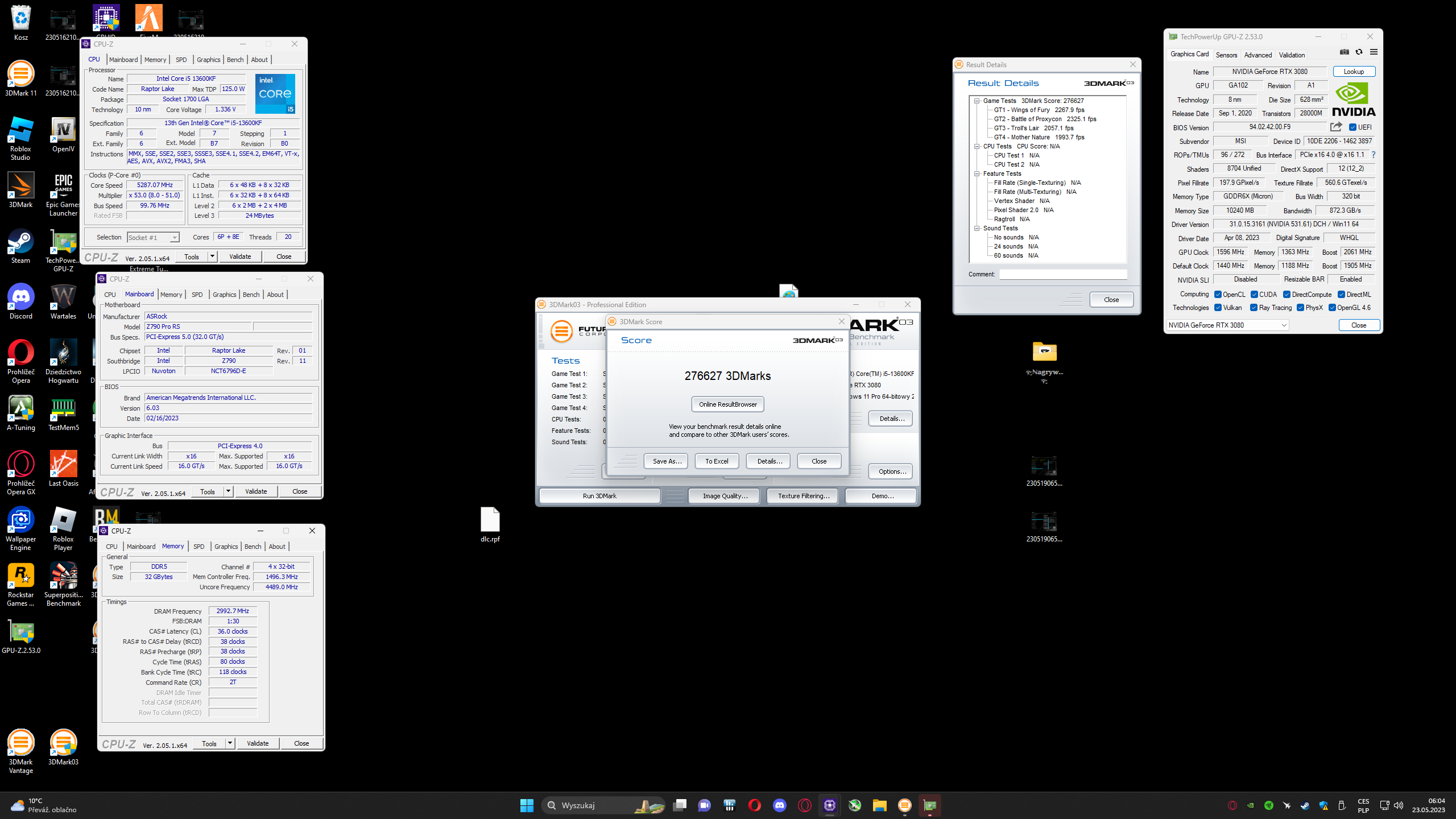
Task: Click the Discord icon in the taskbar
Action: click(780, 805)
